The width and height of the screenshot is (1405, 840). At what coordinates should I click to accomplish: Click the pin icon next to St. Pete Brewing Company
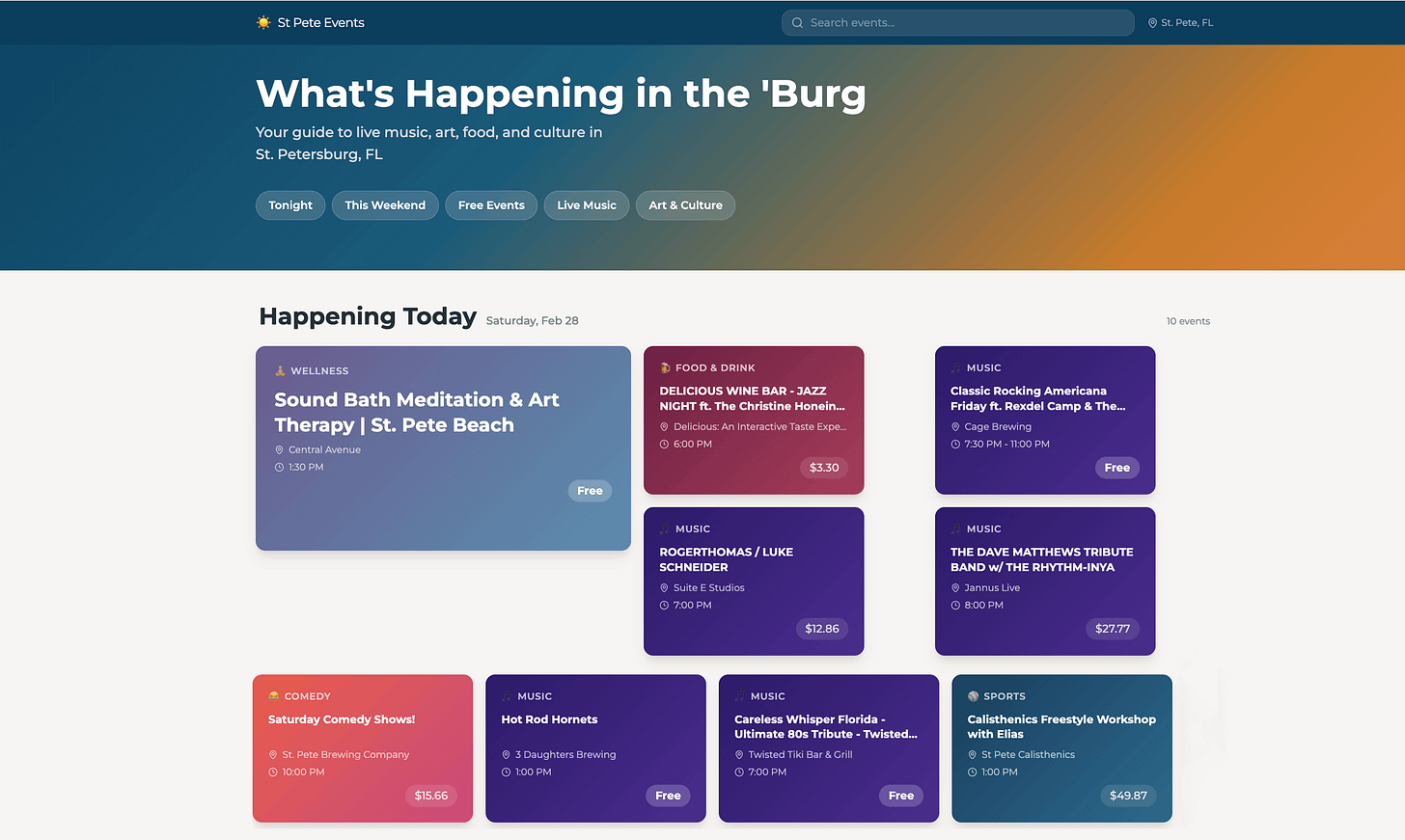point(273,755)
